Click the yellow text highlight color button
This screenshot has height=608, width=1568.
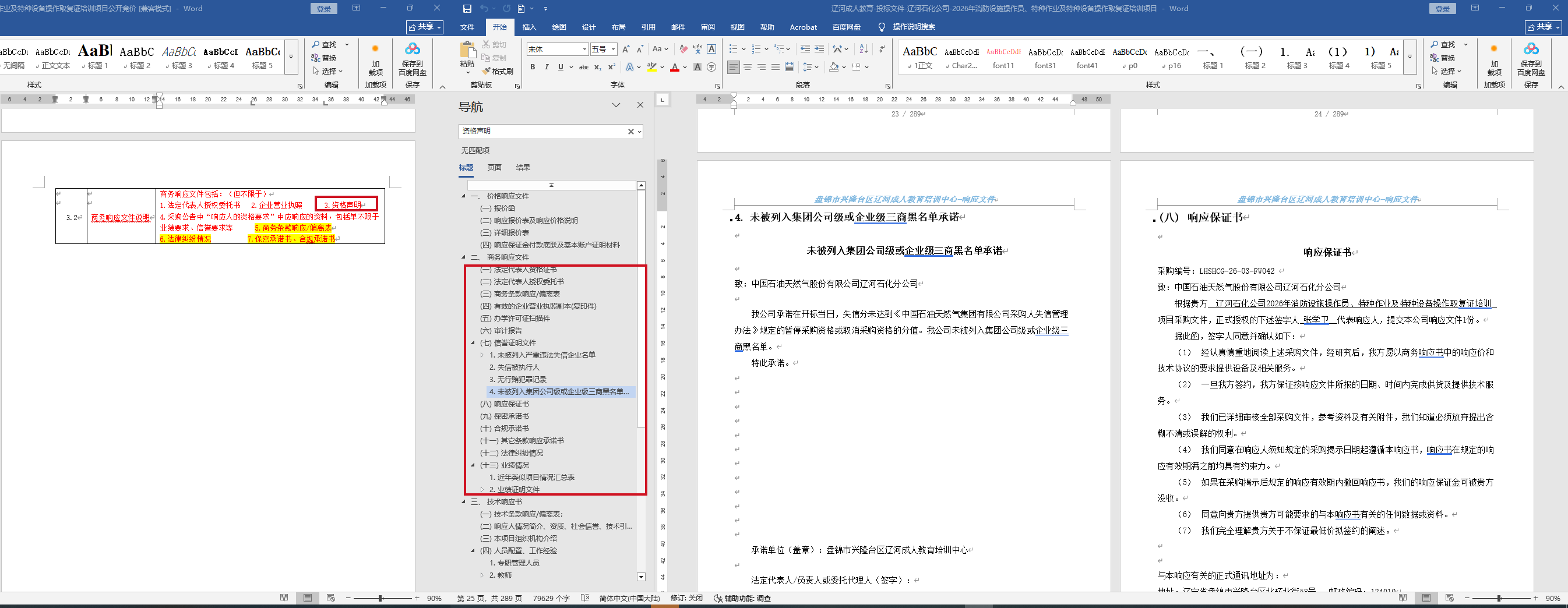(x=651, y=67)
